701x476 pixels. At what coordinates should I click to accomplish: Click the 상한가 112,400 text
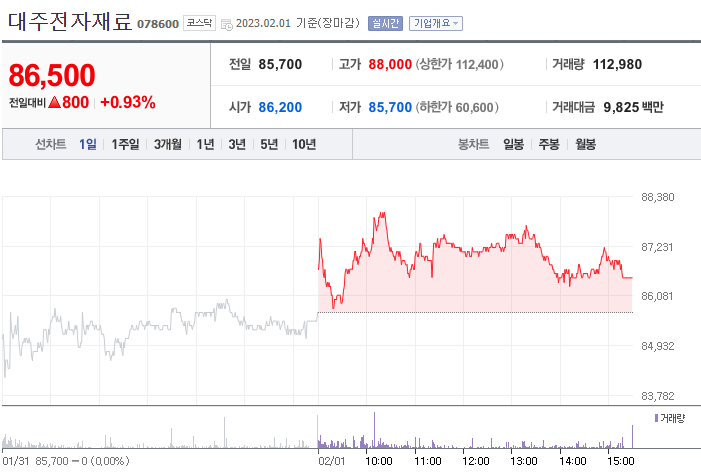(460, 64)
